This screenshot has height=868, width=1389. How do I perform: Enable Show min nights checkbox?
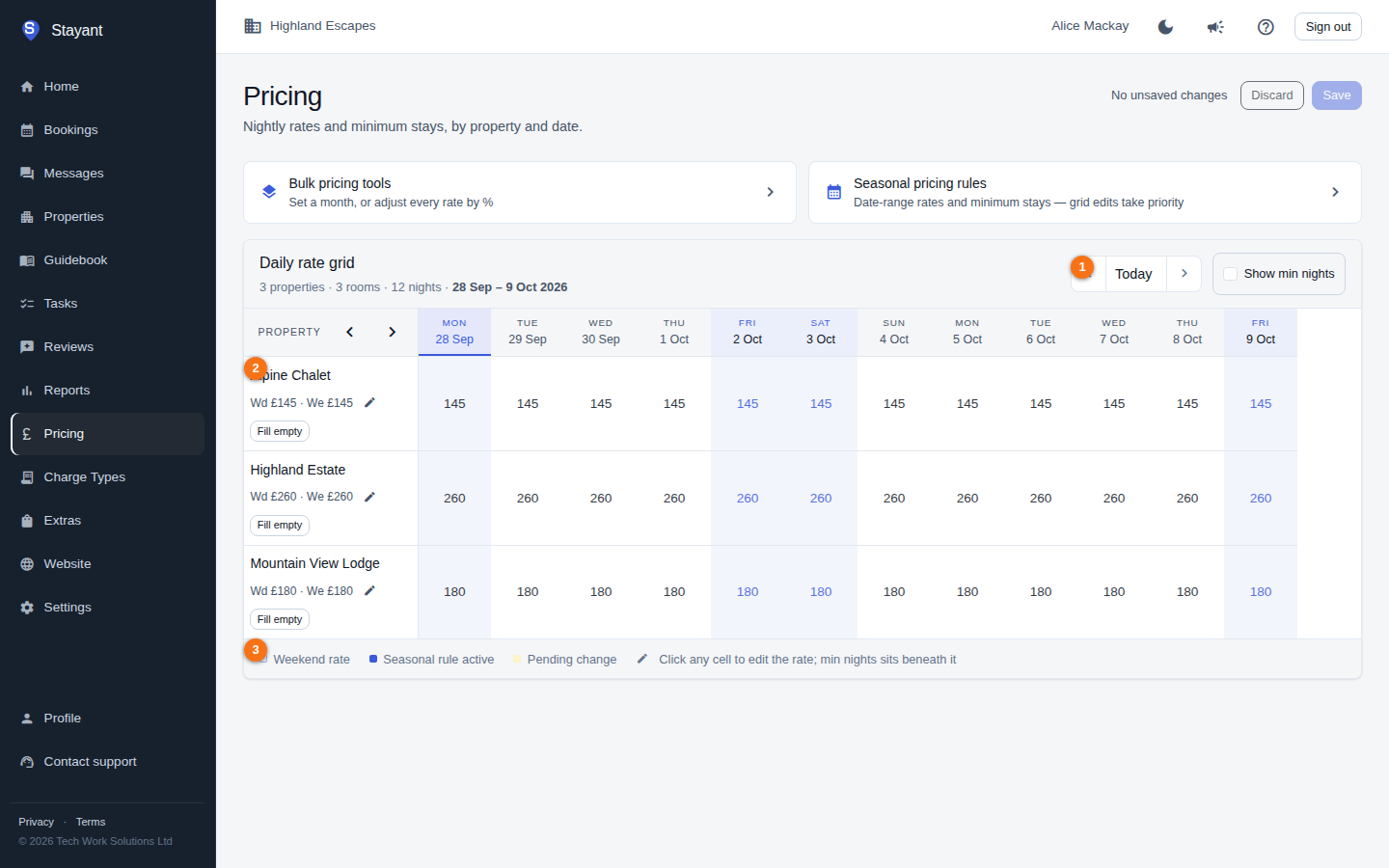click(x=1230, y=274)
